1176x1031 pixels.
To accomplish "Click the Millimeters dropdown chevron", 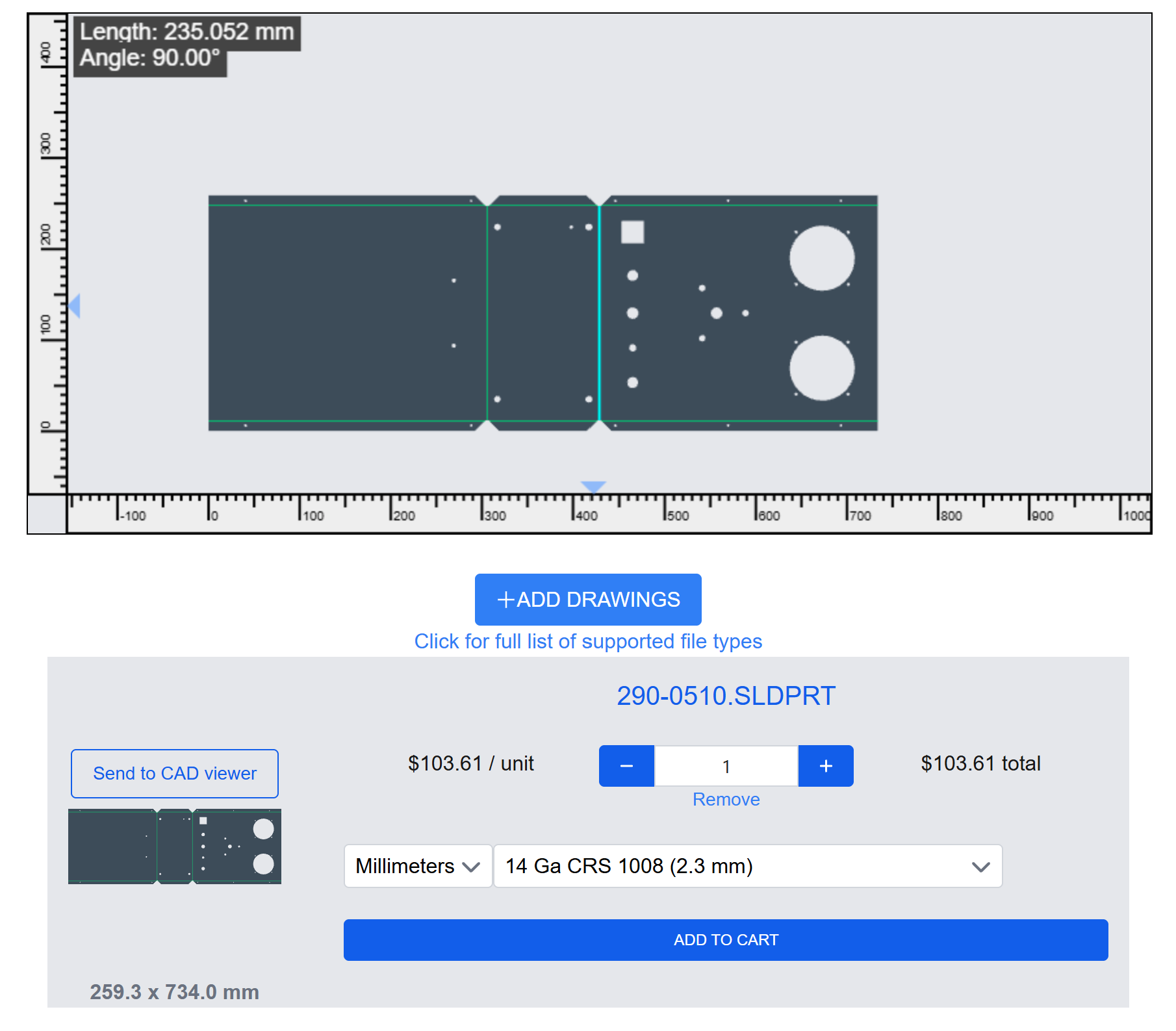I will pyautogui.click(x=469, y=866).
